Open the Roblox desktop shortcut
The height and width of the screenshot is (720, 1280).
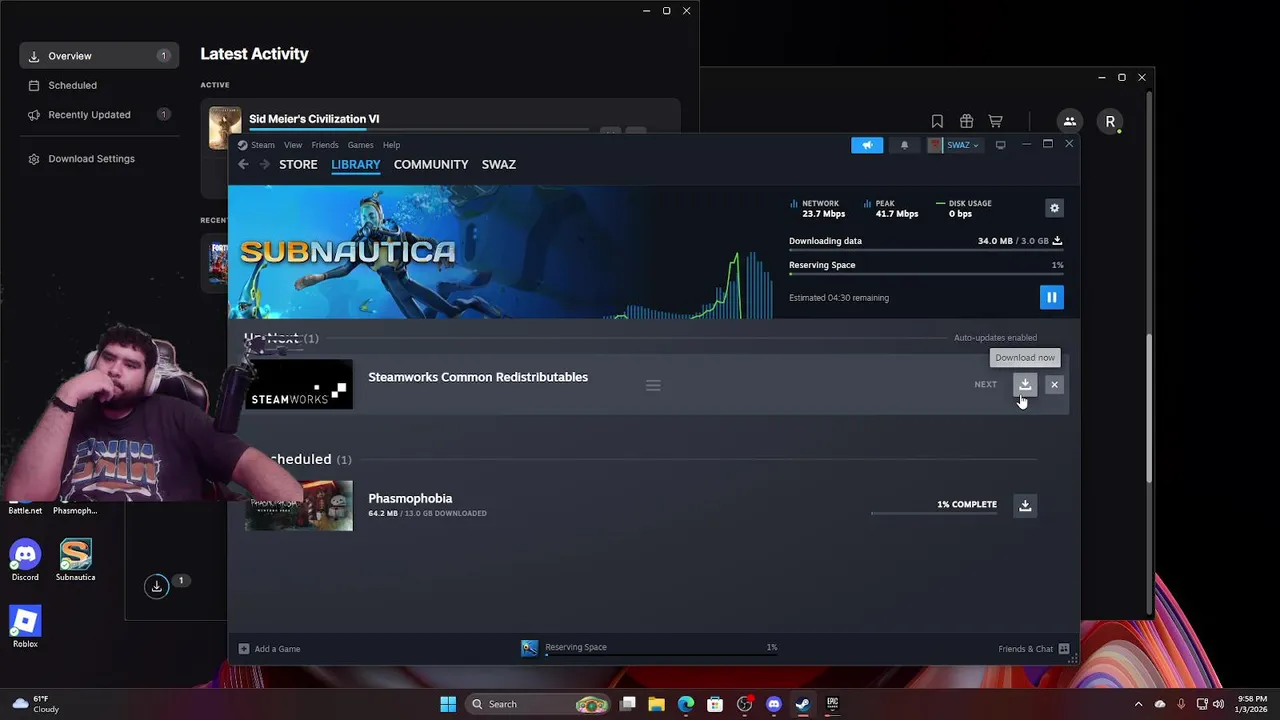point(25,627)
